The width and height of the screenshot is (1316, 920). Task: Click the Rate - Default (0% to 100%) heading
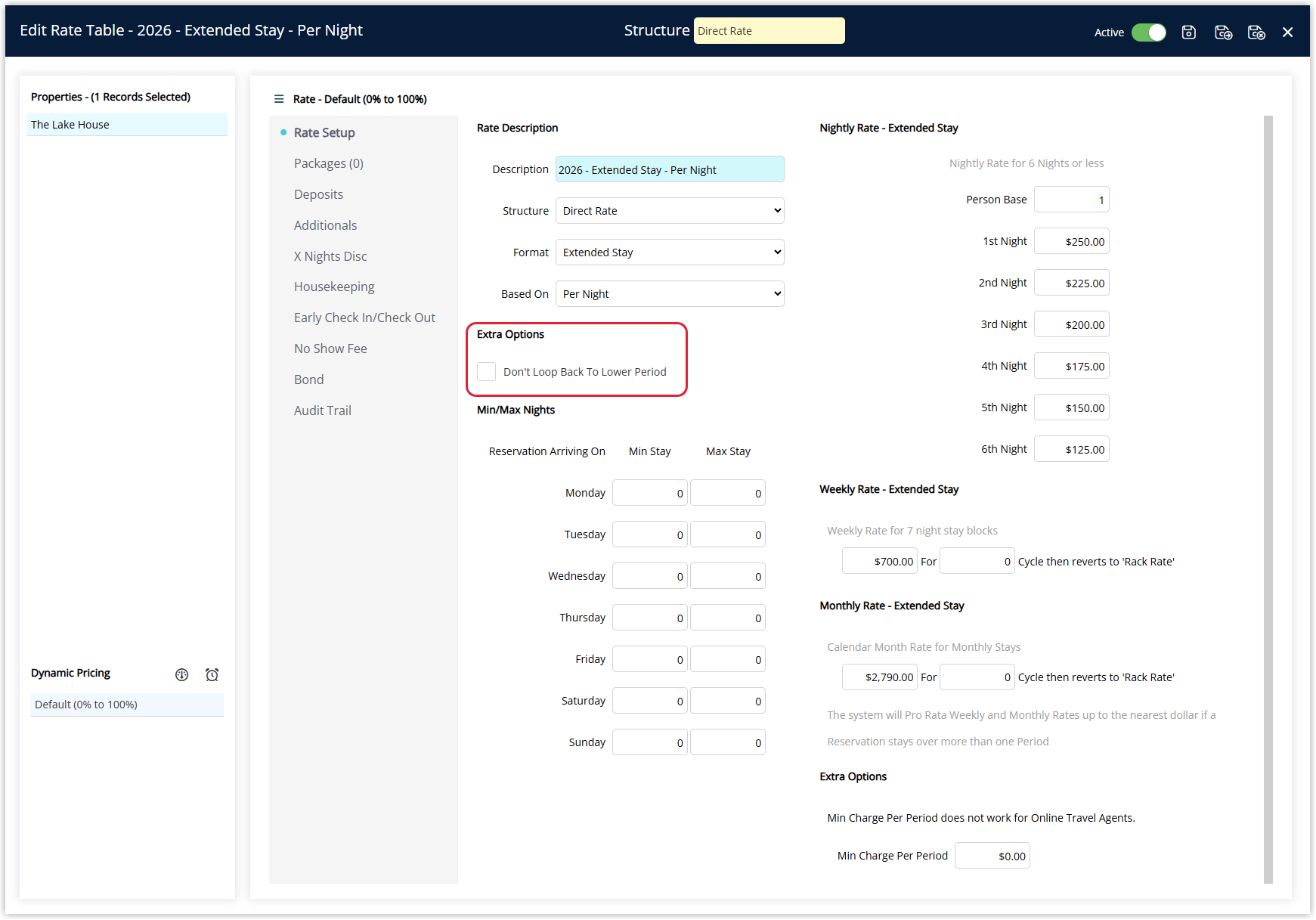pos(360,99)
